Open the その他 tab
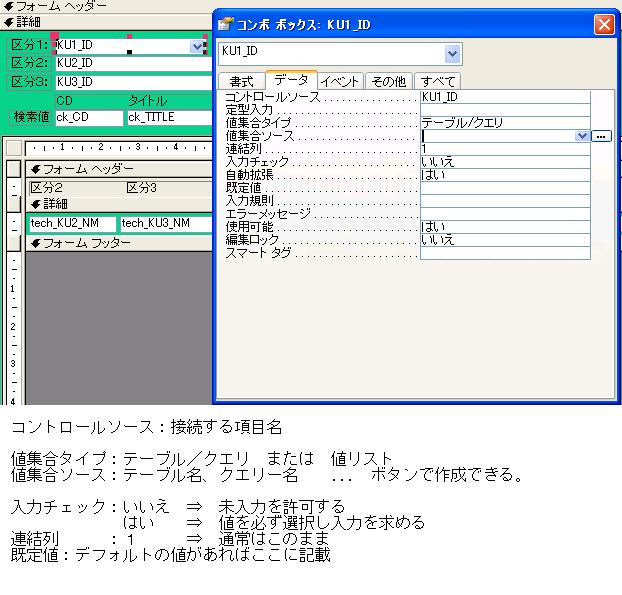Image resolution: width=622 pixels, height=595 pixels. (x=388, y=81)
